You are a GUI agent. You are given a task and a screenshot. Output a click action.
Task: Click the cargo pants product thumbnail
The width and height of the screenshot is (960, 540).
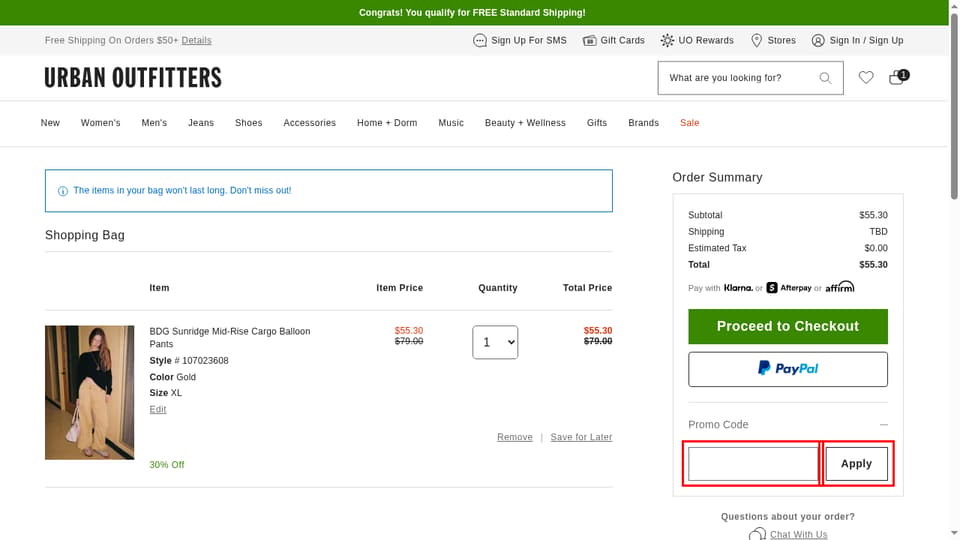(x=89, y=392)
